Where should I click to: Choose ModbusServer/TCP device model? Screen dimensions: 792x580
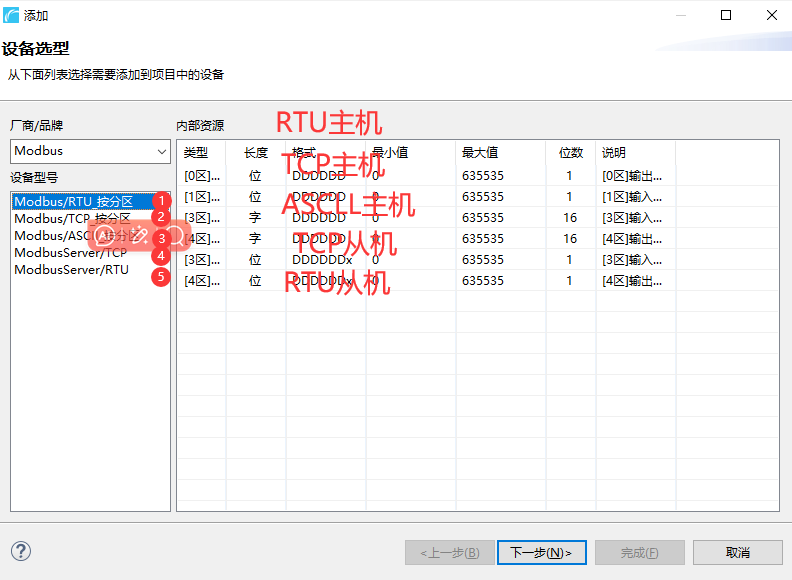[71, 253]
